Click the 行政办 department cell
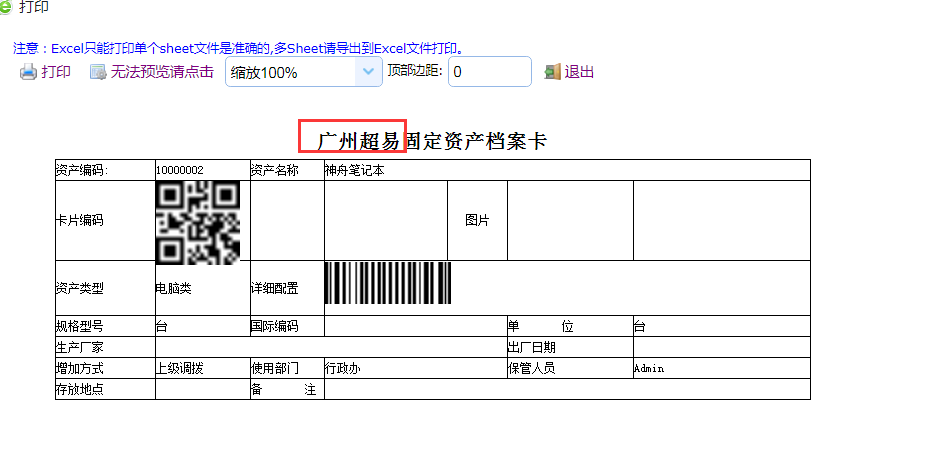Screen dimensions: 930x475 click(342, 368)
